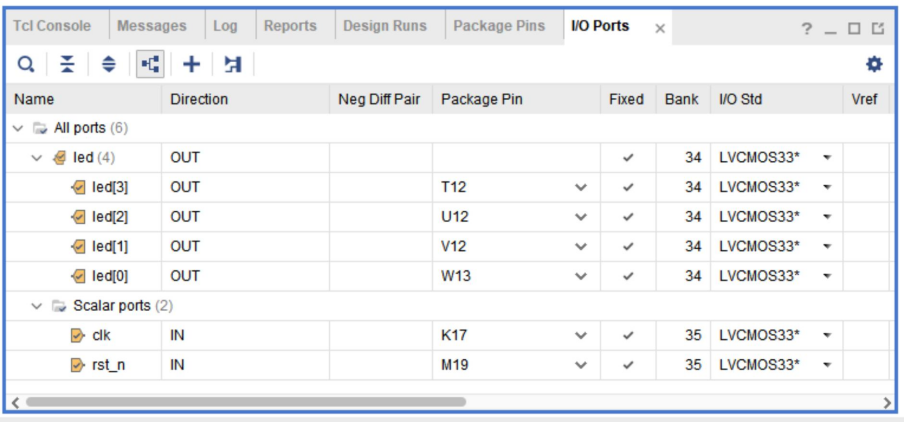Image resolution: width=904 pixels, height=422 pixels.
Task: Sort by Package Pin column header
Action: tap(482, 99)
